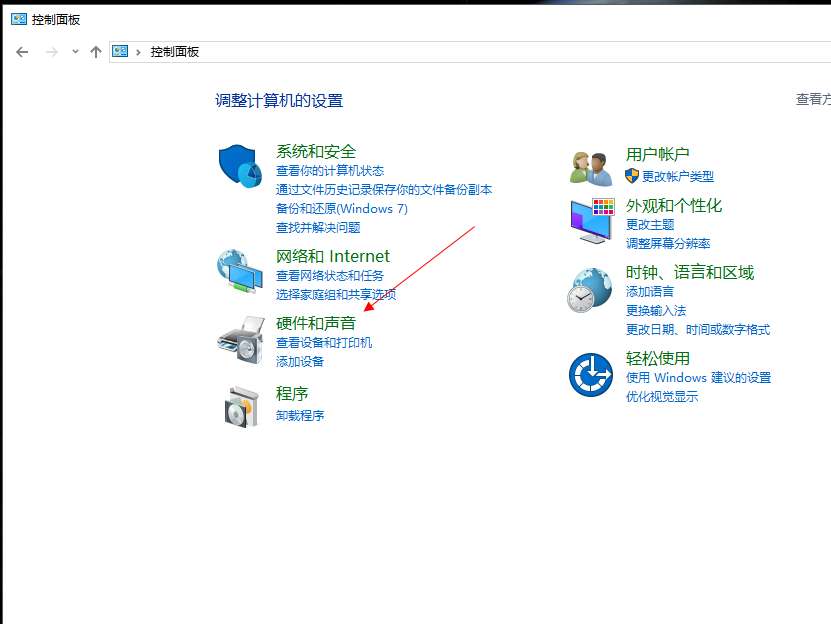Screen dimensions: 831x624
Task: Click the Control Panel icon in title bar
Action: (x=19, y=20)
